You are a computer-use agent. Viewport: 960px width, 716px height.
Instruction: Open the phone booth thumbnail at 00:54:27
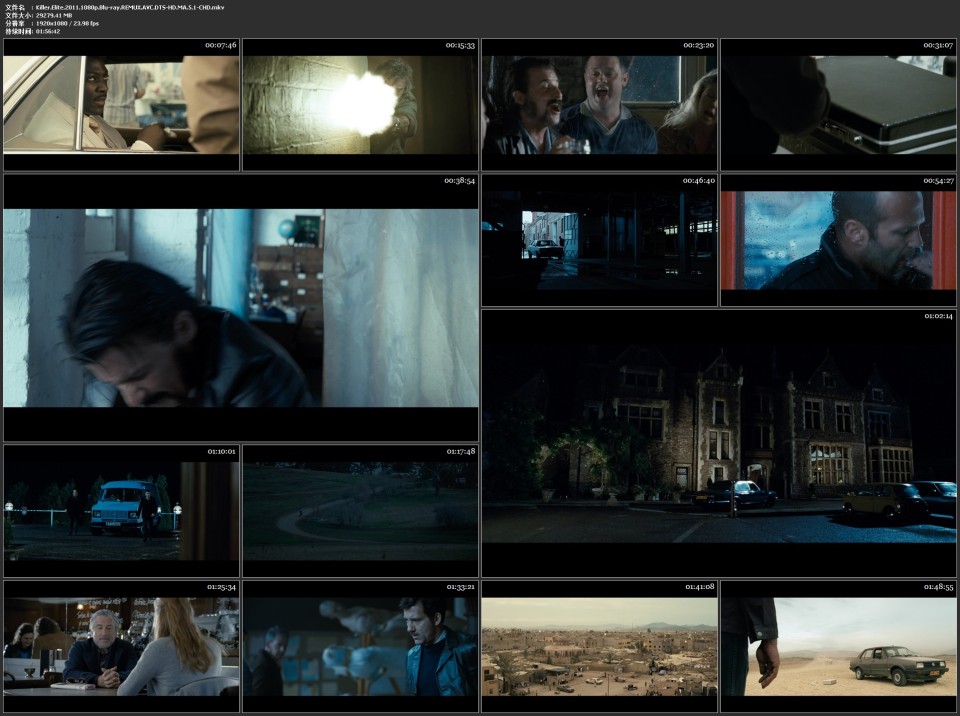[x=837, y=240]
